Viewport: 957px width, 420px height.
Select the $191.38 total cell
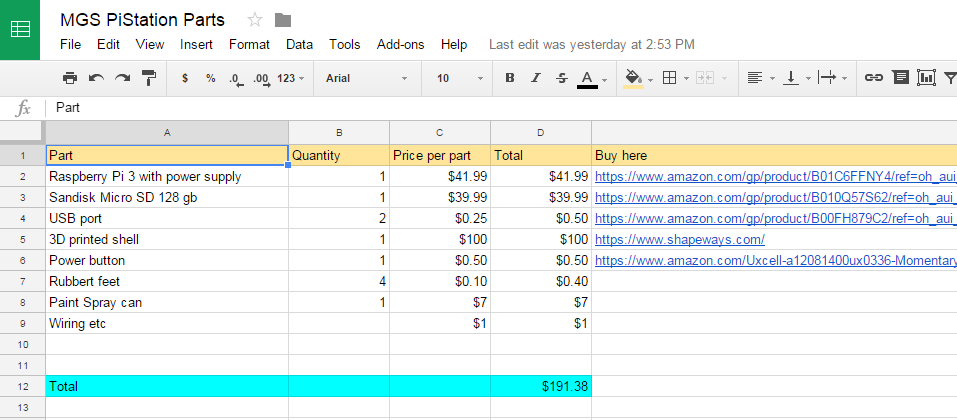[x=541, y=386]
